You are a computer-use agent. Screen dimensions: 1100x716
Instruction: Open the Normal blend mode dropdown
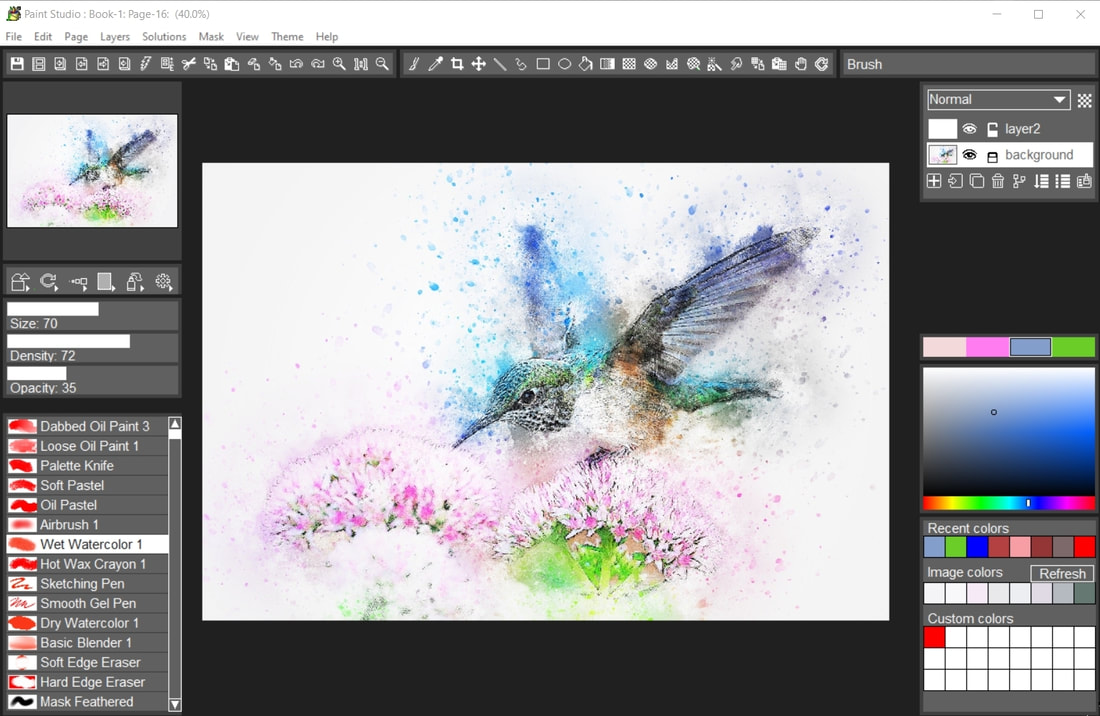pyautogui.click(x=998, y=100)
